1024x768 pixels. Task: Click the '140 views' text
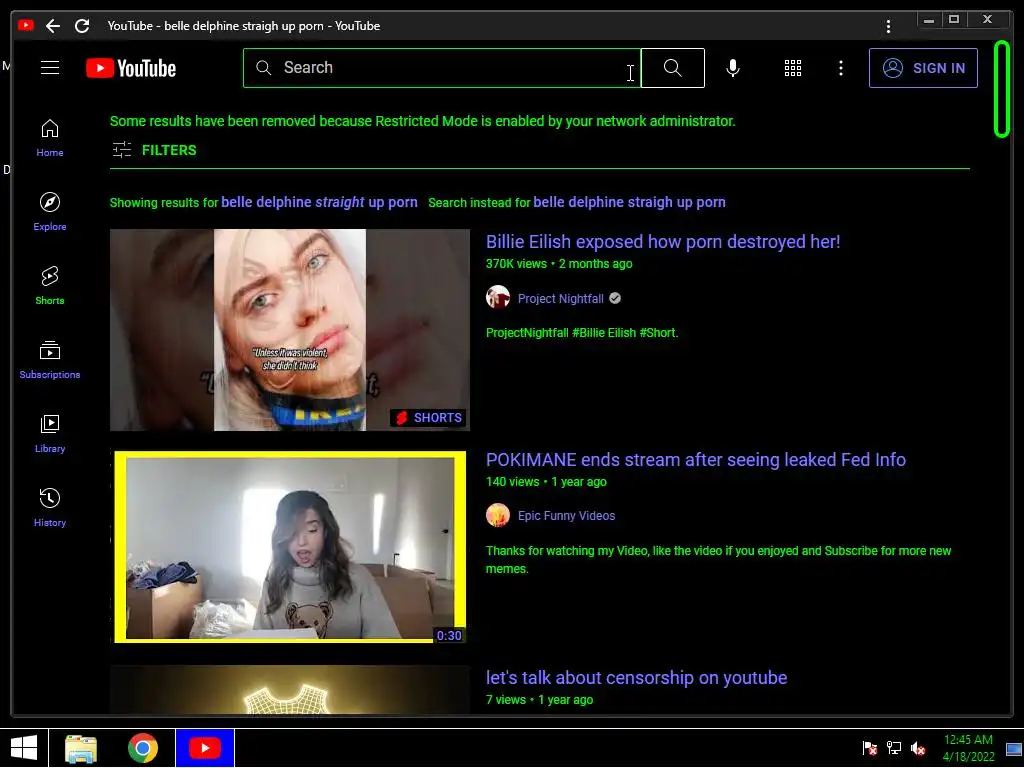[x=513, y=482]
